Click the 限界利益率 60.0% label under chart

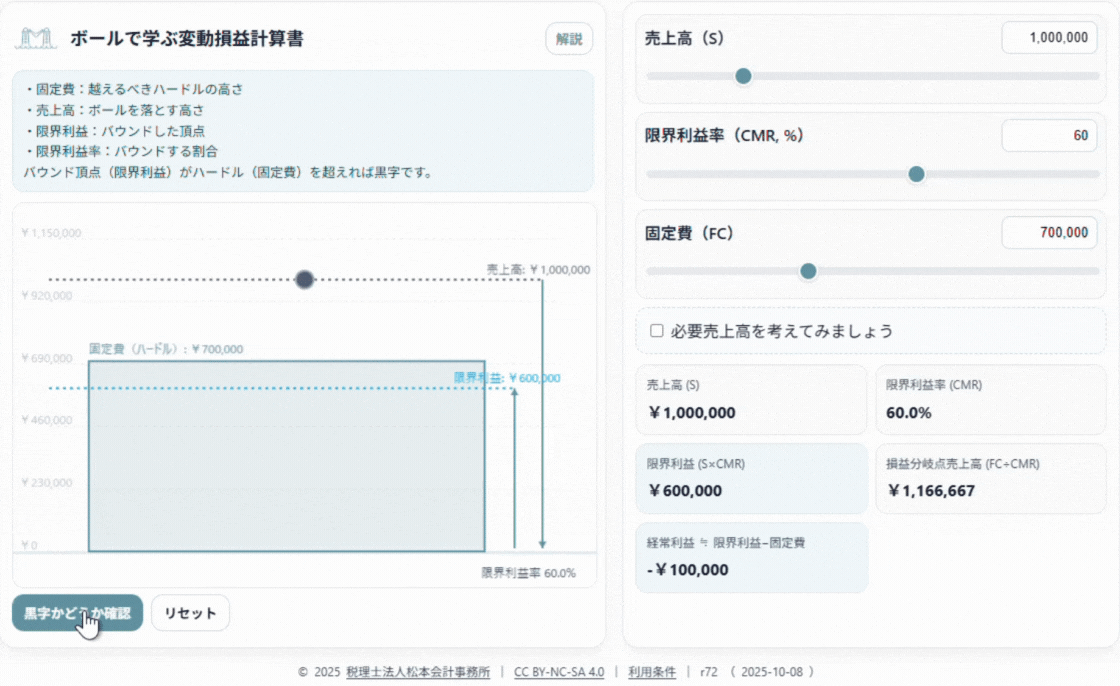pyautogui.click(x=529, y=573)
